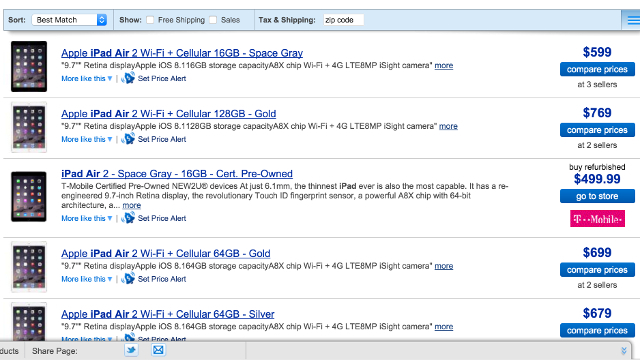Click the price alert bell for Cert. Pre-Owned iPad
640x360 pixels.
coord(128,218)
